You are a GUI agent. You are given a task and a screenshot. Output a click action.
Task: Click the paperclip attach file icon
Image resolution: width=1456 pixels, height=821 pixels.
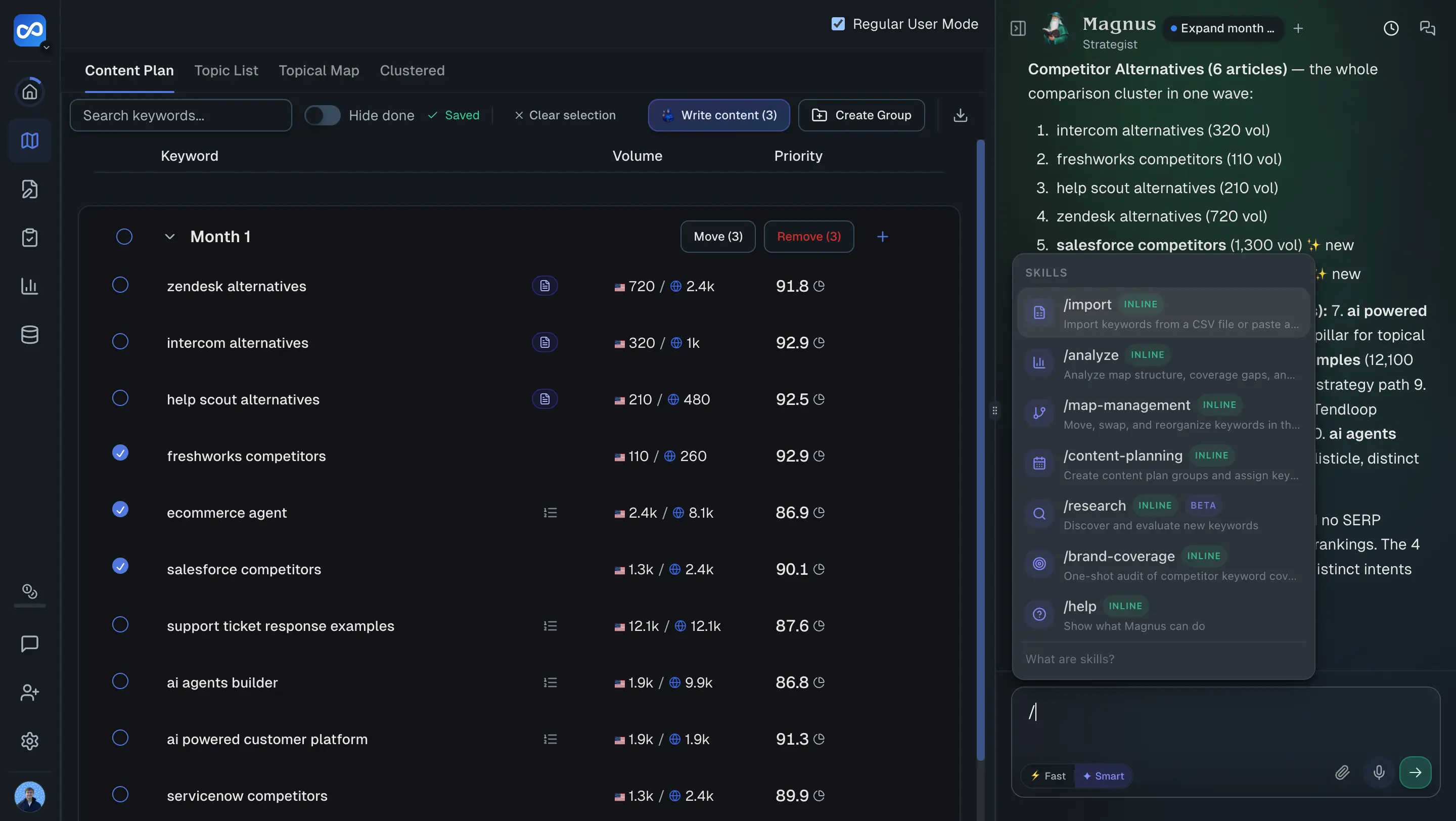[1342, 772]
